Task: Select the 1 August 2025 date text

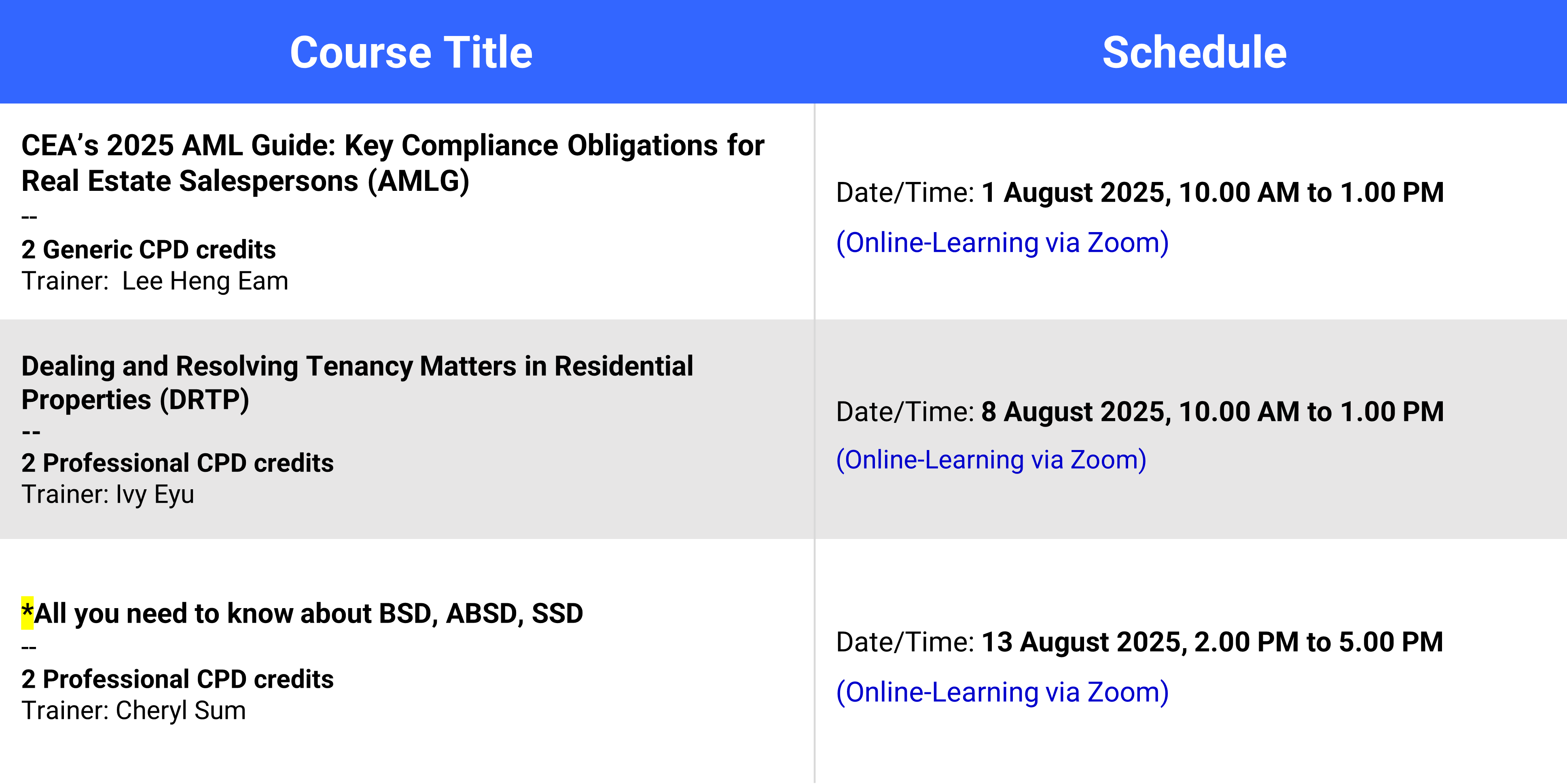Action: 1075,193
